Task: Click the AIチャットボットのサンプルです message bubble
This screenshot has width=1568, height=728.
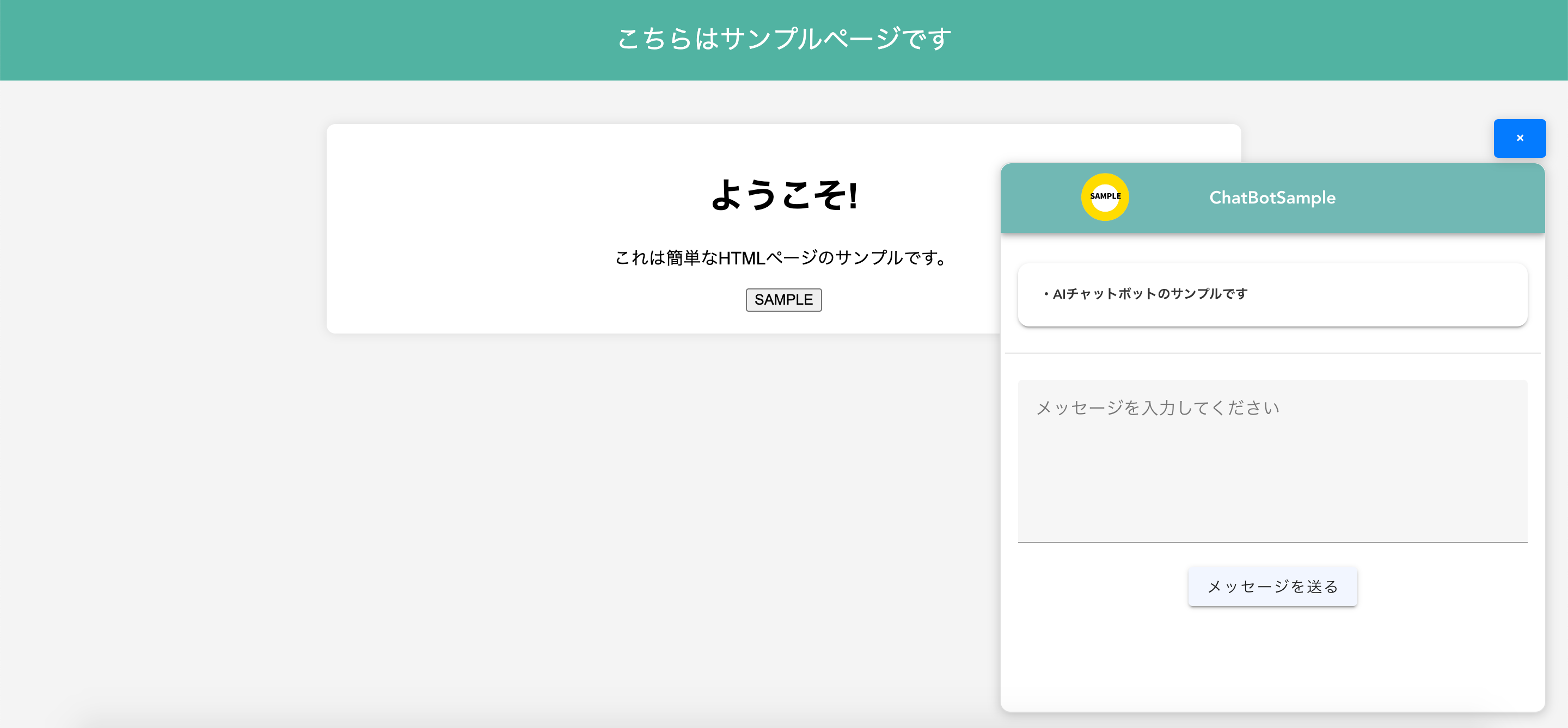Action: tap(1272, 294)
